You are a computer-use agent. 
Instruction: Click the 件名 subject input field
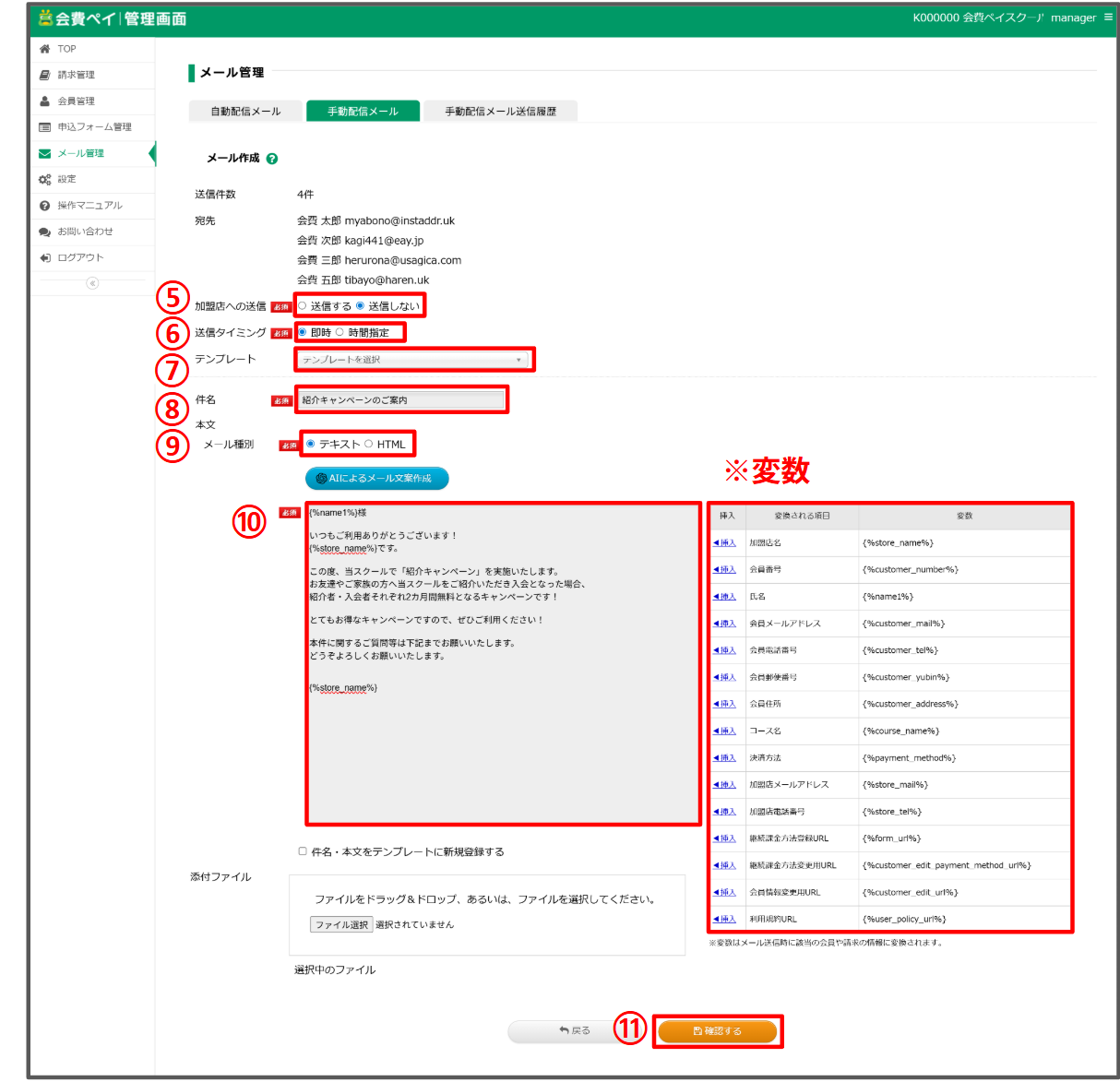point(401,399)
